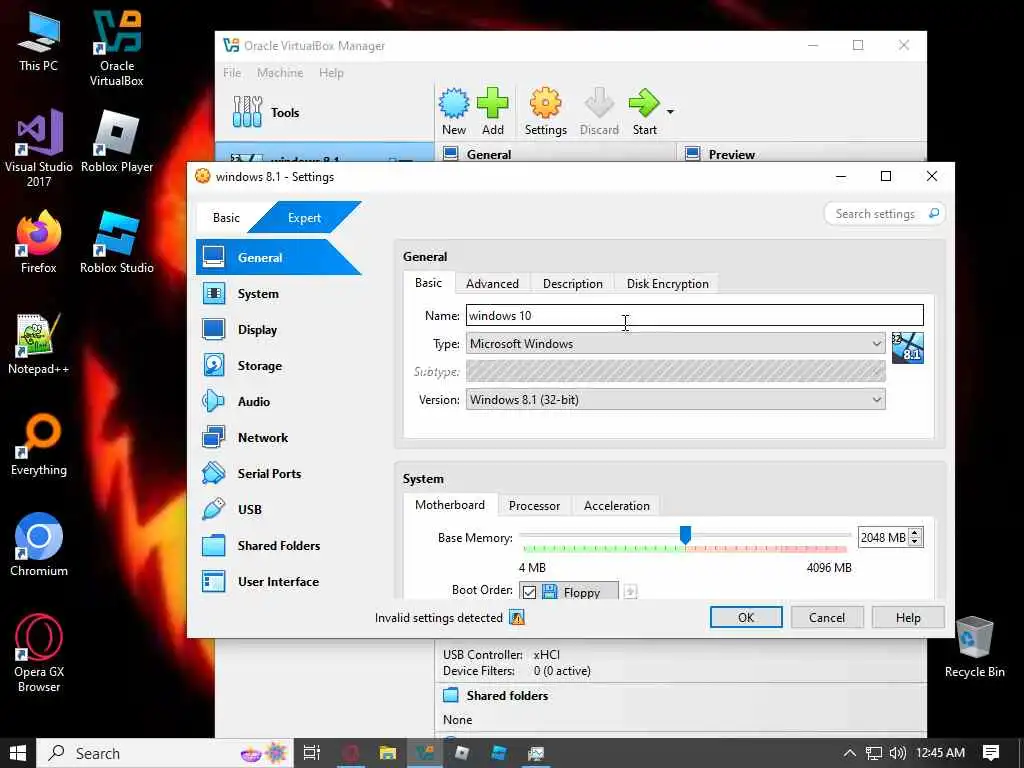Switch to the Description tab
This screenshot has height=768, width=1024.
pos(573,283)
